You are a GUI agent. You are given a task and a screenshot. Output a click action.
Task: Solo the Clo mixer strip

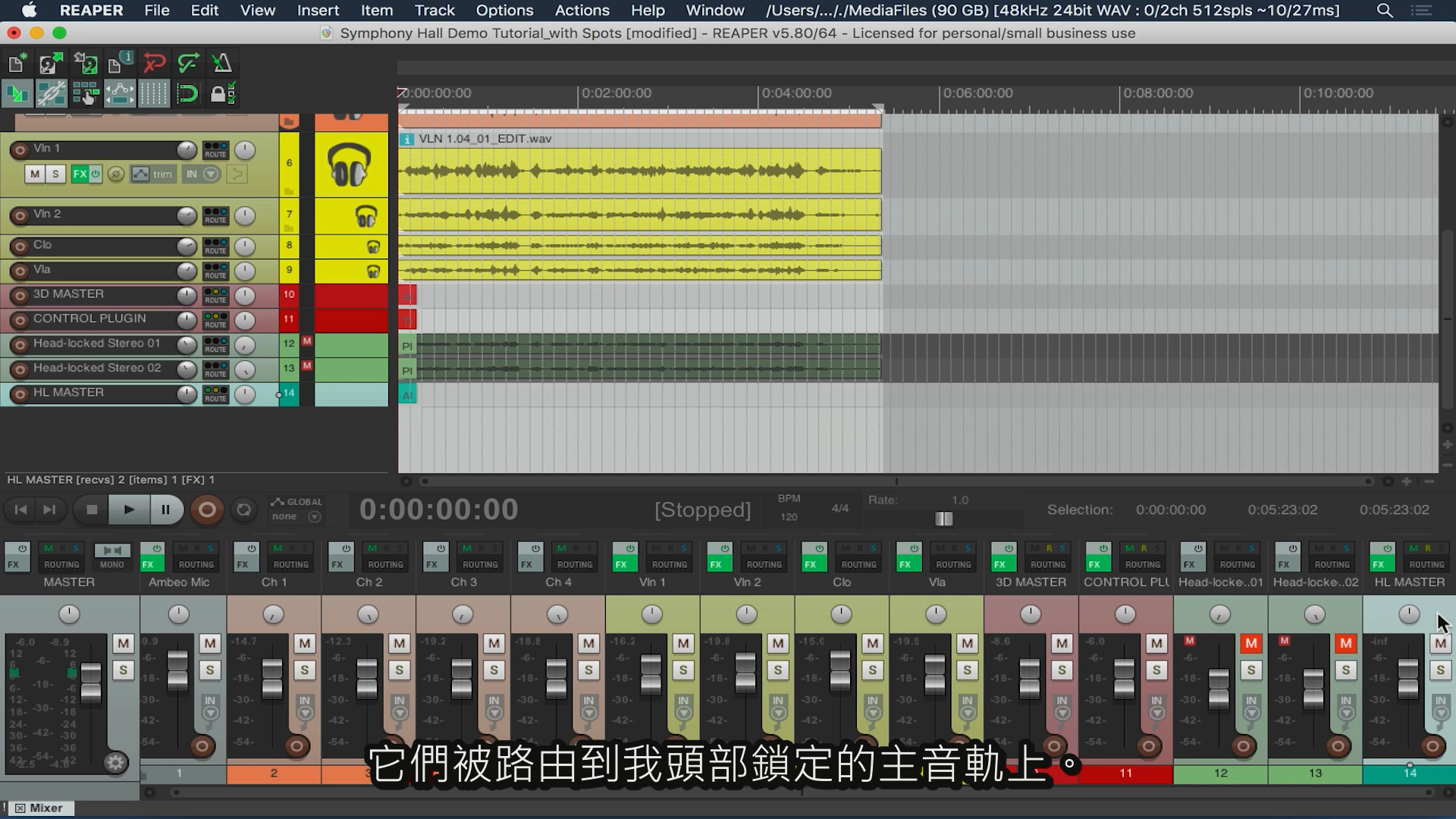872,670
